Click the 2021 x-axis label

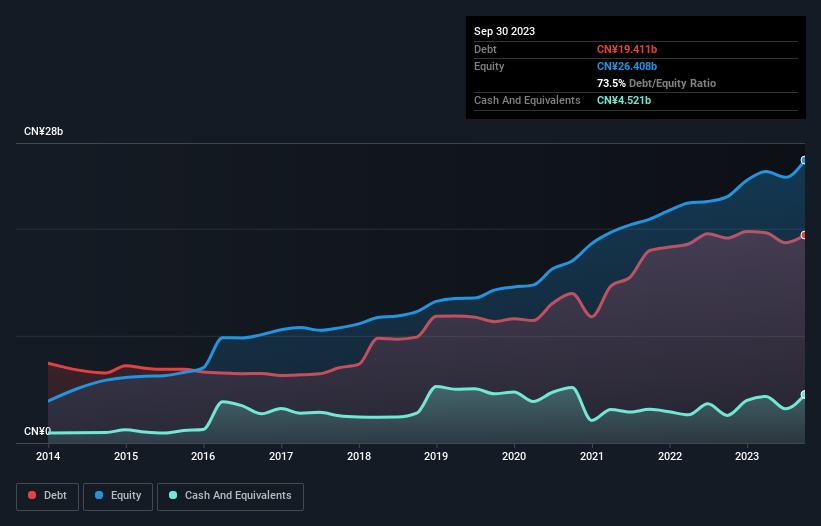tap(592, 456)
